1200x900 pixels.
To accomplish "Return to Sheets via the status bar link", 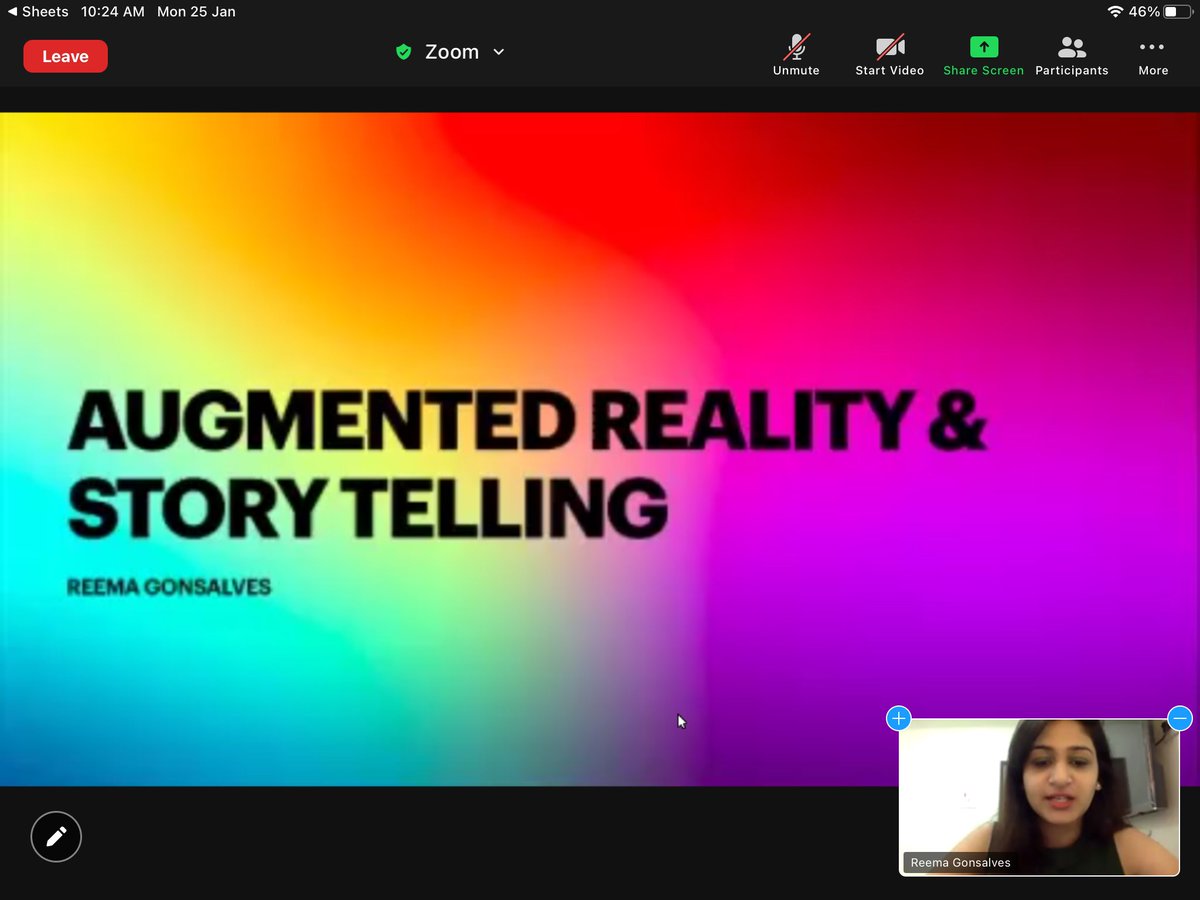I will pyautogui.click(x=38, y=11).
